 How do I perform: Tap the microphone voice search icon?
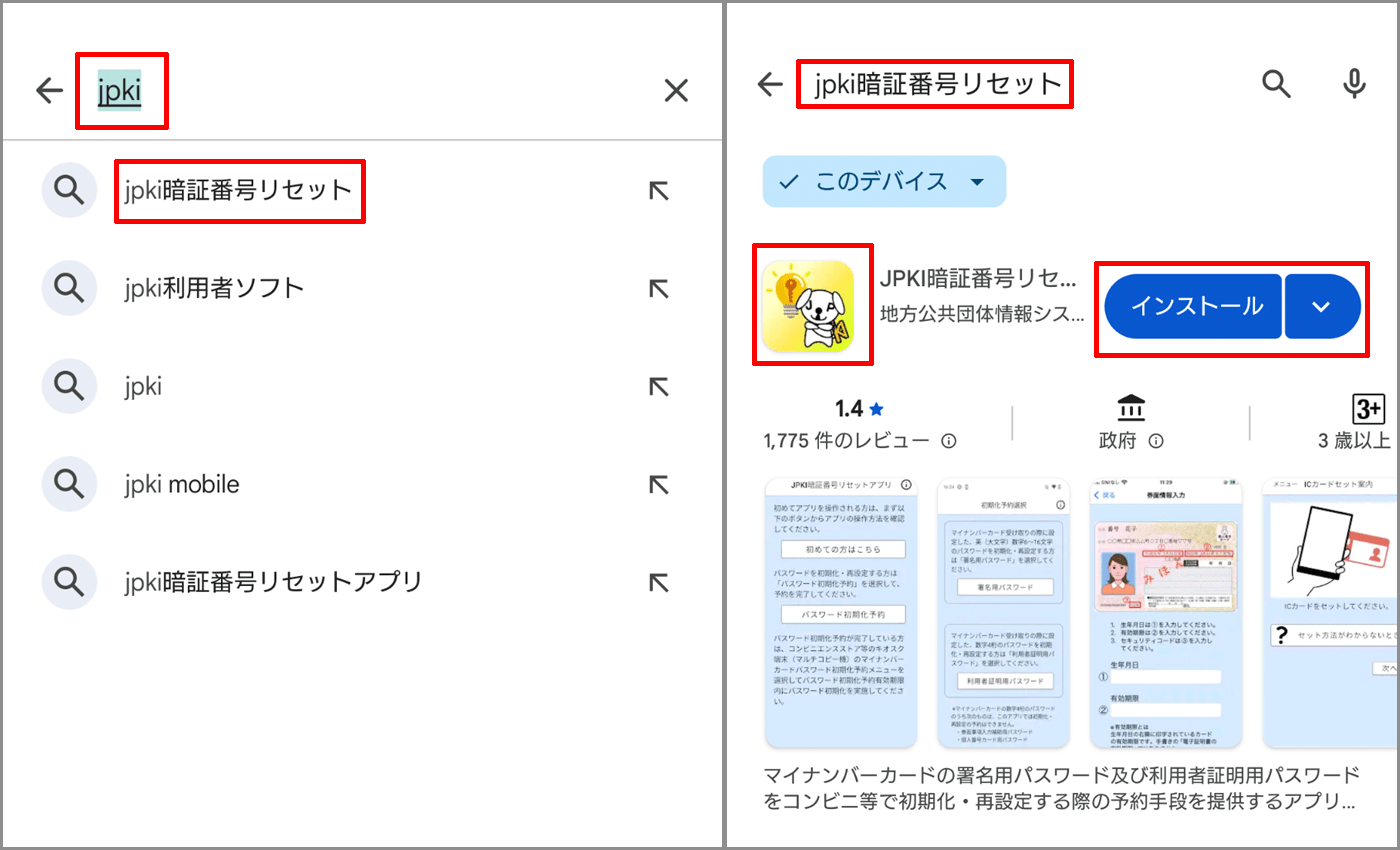(1354, 84)
